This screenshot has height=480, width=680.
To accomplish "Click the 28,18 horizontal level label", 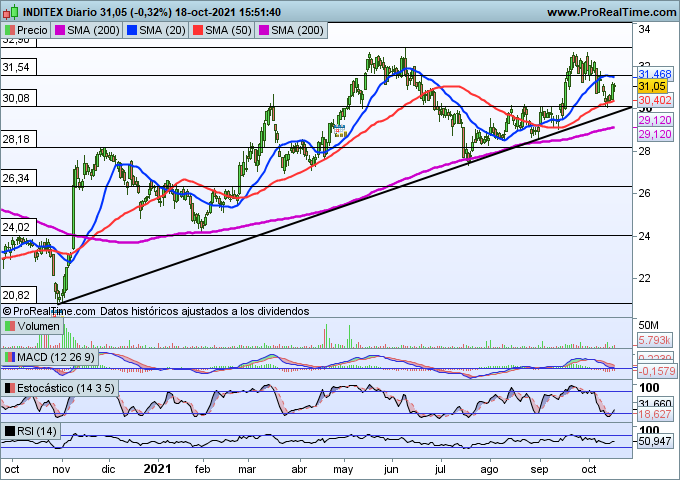I will (x=18, y=139).
